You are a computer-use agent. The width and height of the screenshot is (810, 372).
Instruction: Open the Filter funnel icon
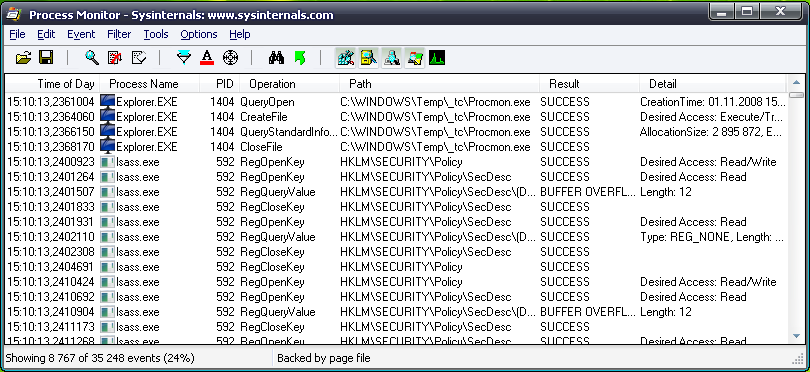(183, 57)
